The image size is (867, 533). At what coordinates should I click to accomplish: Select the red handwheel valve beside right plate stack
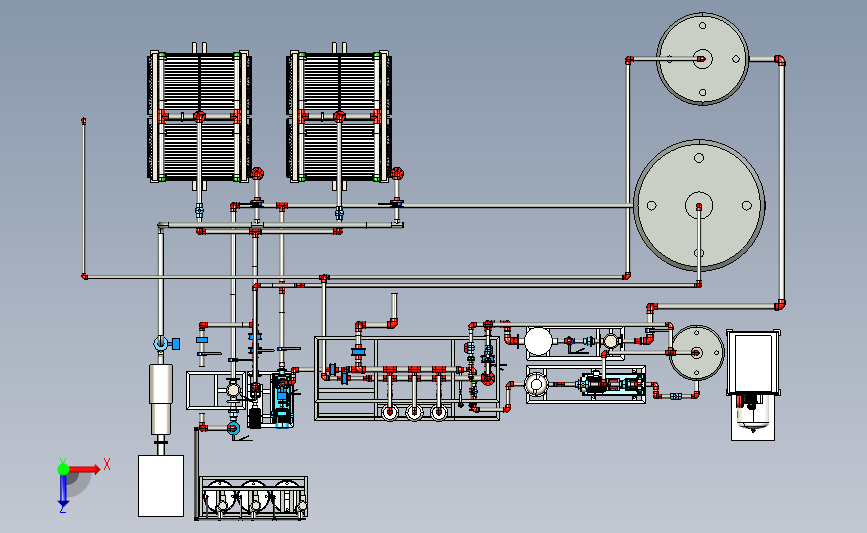click(x=396, y=174)
